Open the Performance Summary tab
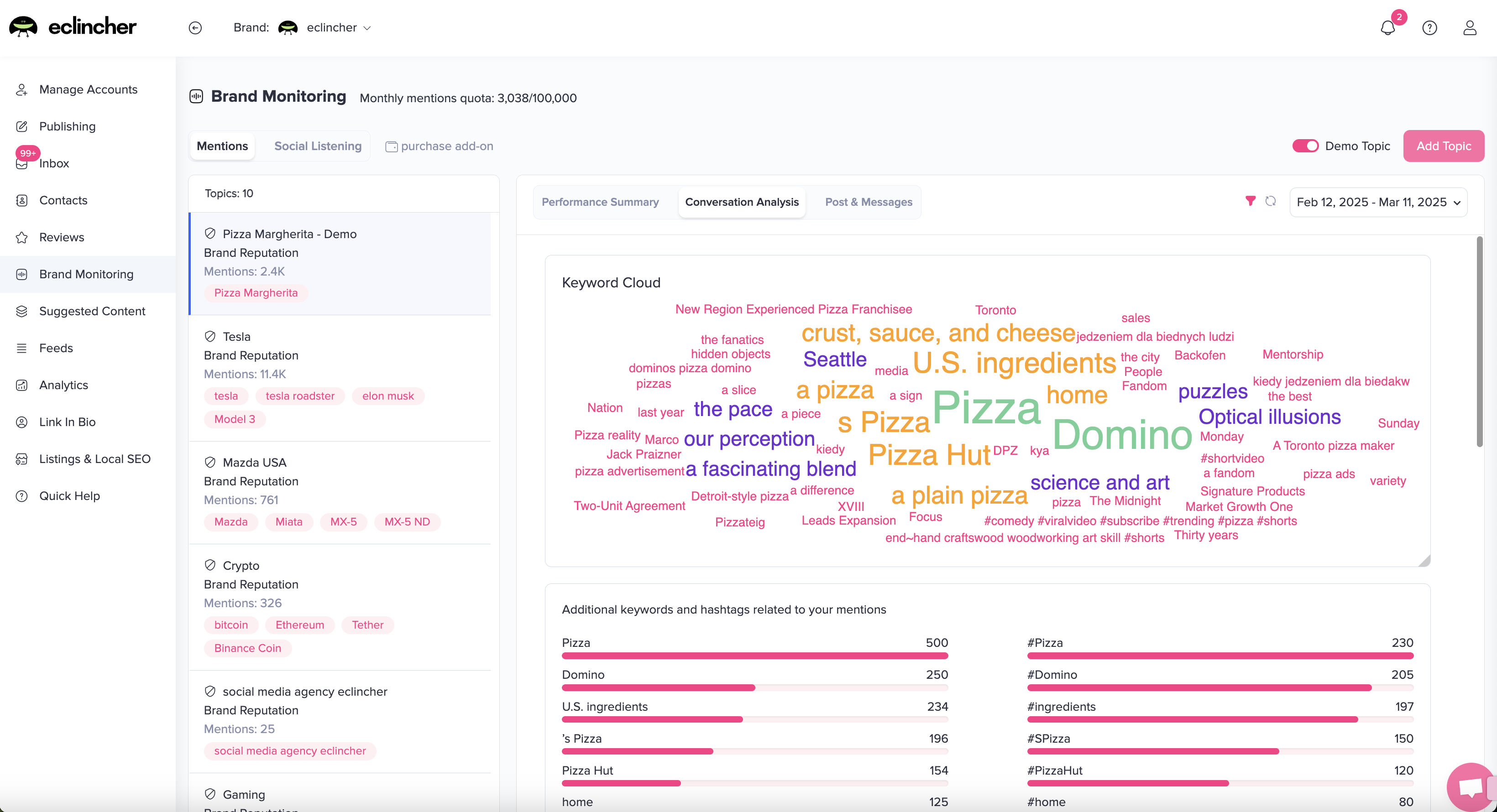Screen dimensions: 1497x812 tap(600, 202)
